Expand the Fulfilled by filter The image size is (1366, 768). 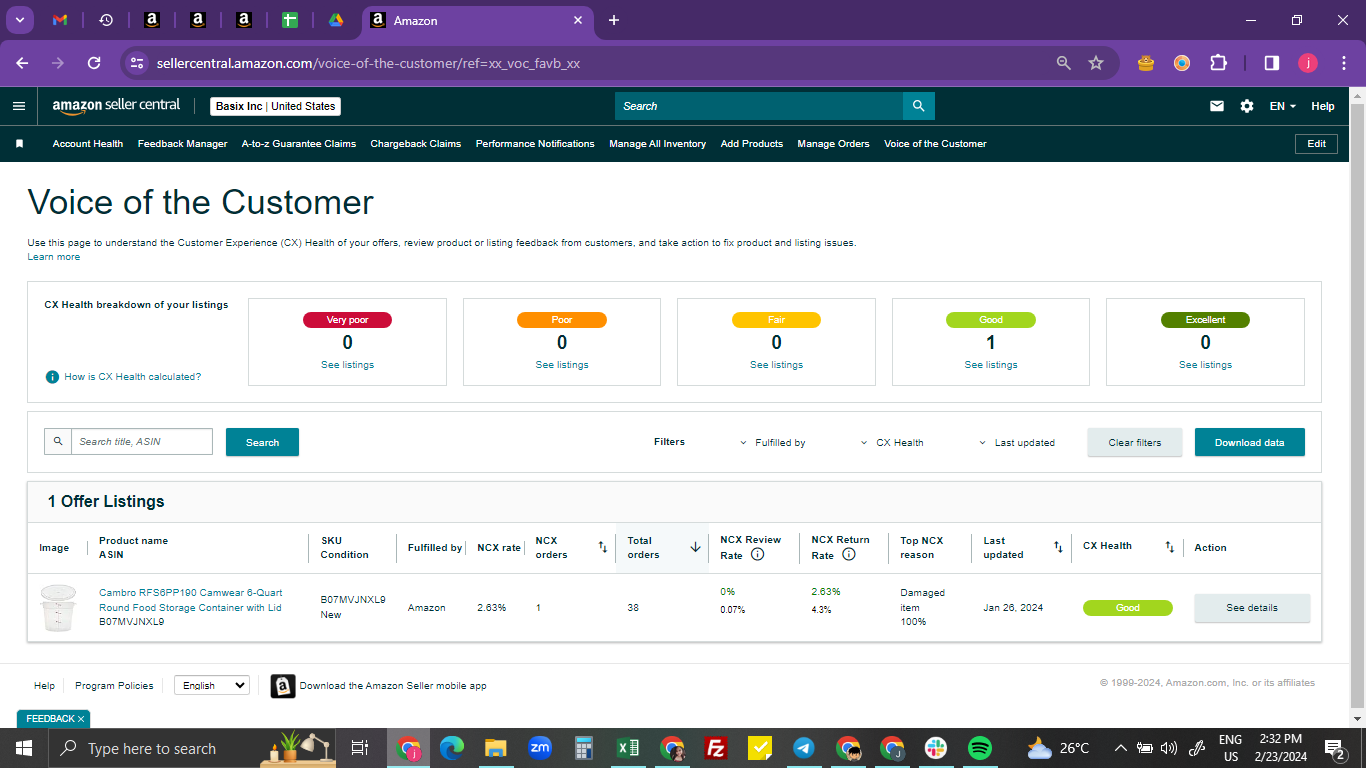773,443
